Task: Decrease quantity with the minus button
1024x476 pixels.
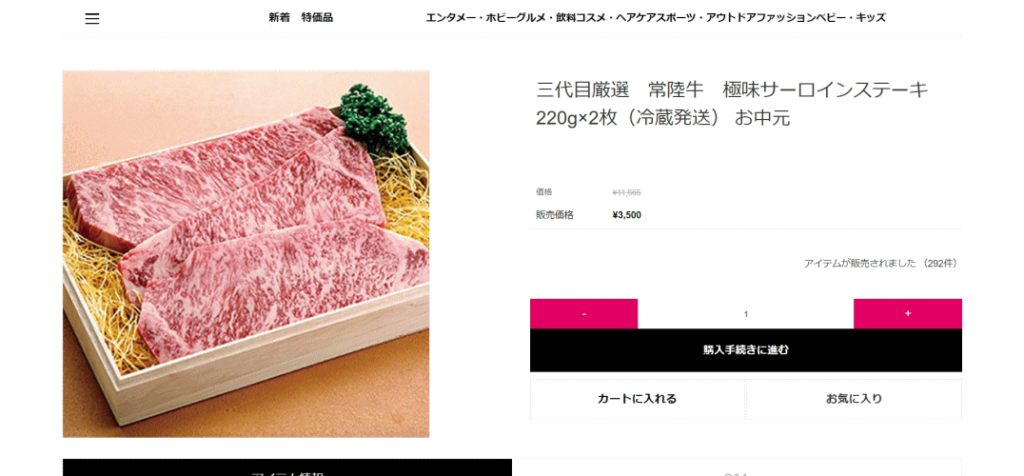Action: (x=583, y=314)
